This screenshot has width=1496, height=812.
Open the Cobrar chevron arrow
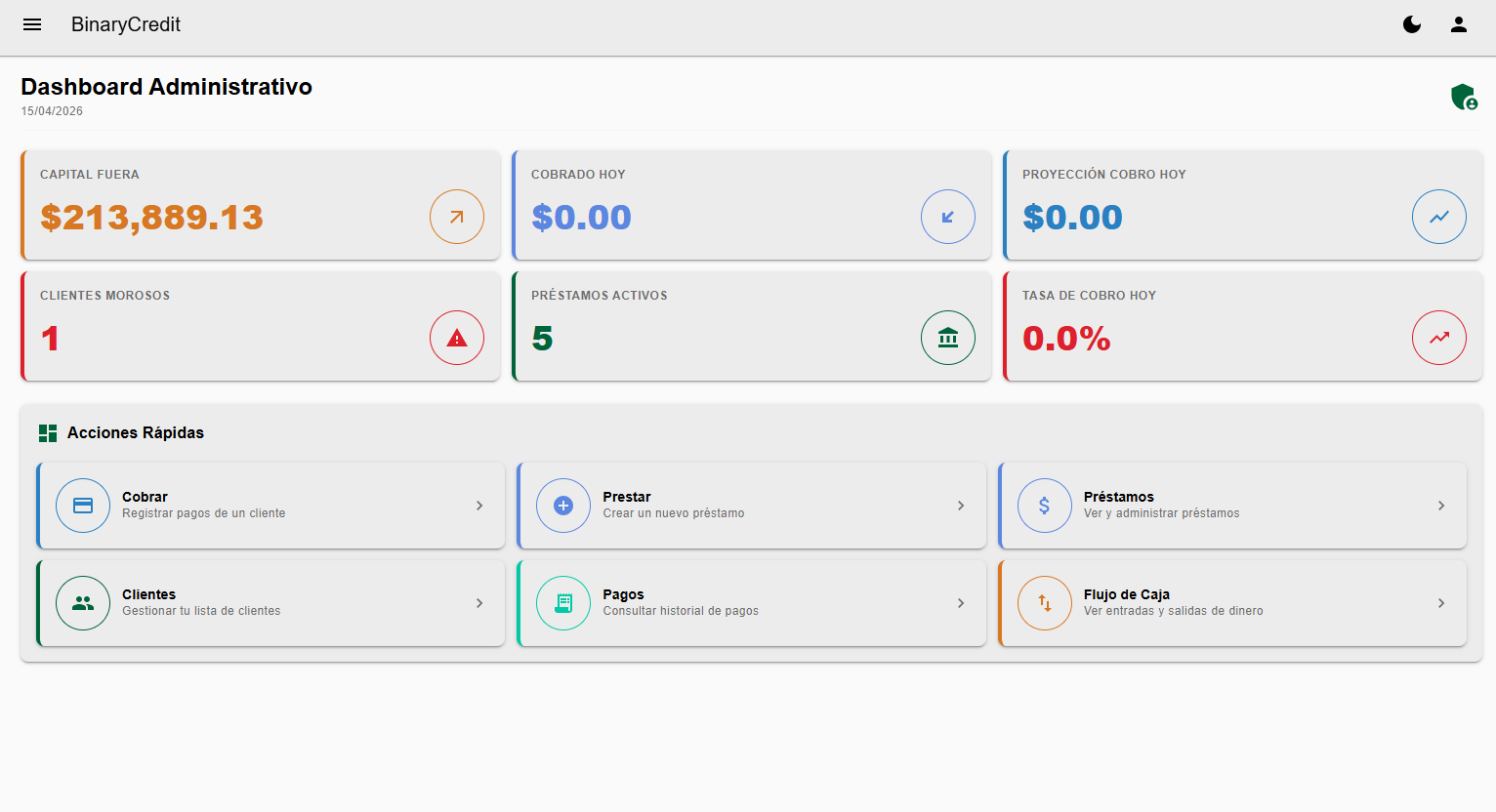click(479, 506)
